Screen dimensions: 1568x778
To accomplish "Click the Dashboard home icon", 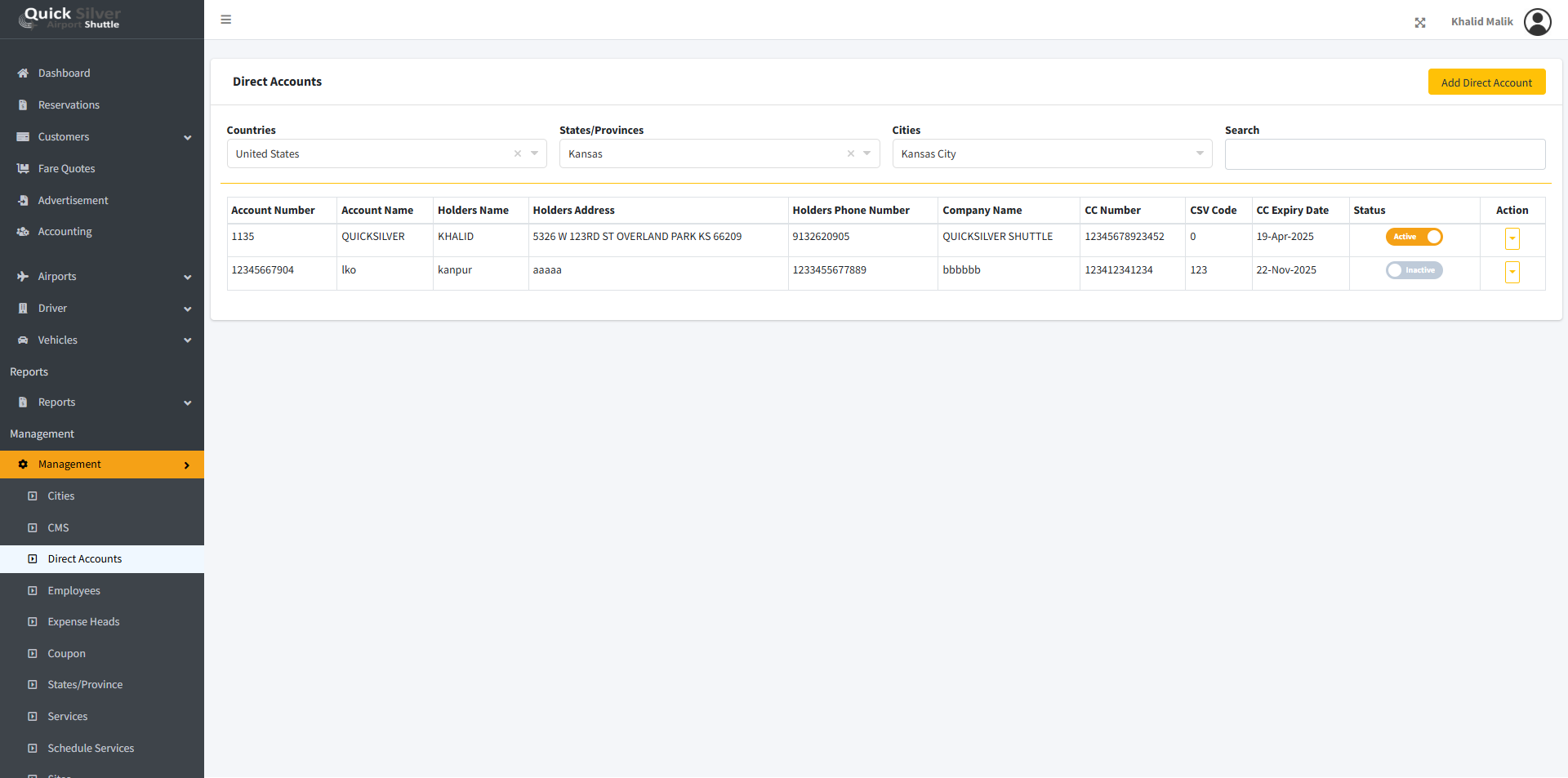I will click(x=23, y=73).
